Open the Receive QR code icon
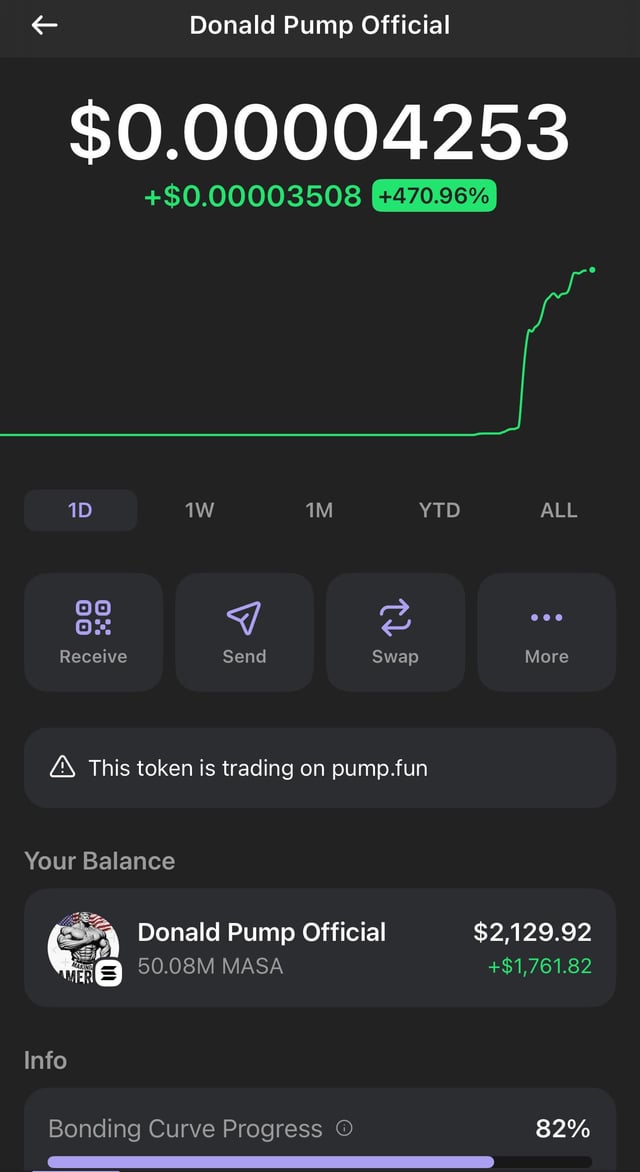Image resolution: width=640 pixels, height=1172 pixels. coord(93,618)
